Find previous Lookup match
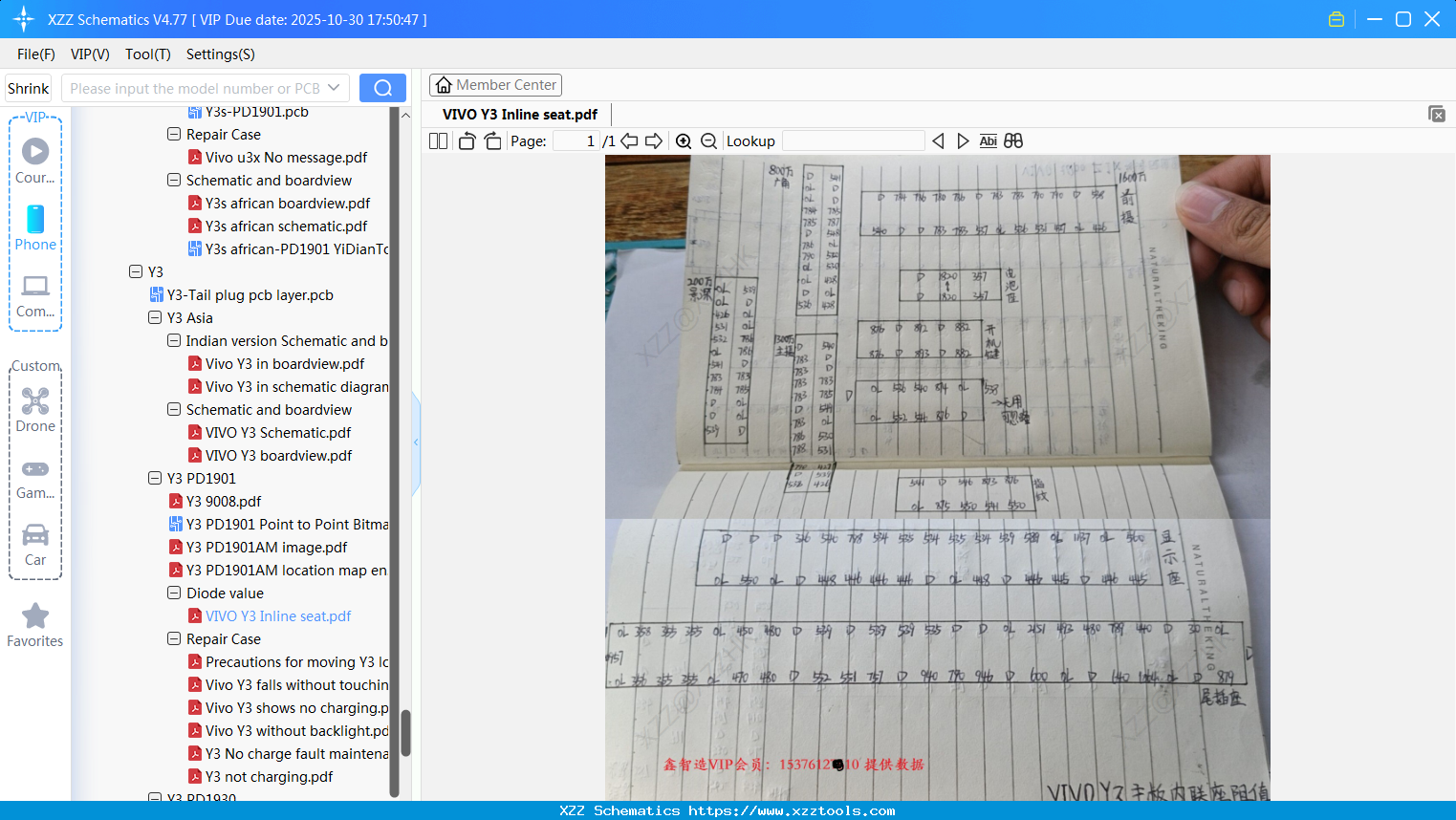This screenshot has height=820, width=1456. (x=938, y=141)
